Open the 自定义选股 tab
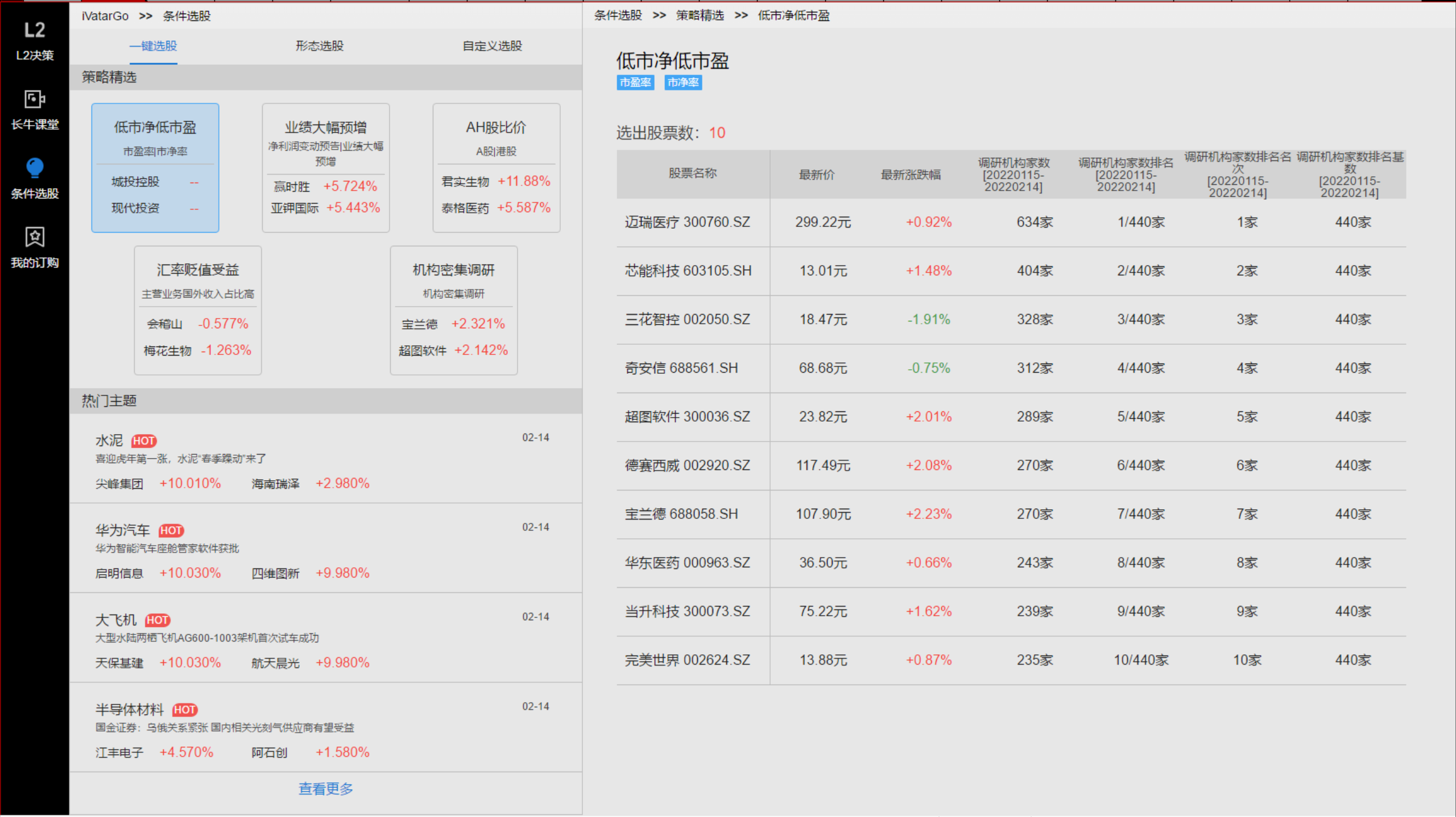Image resolution: width=1456 pixels, height=817 pixels. pos(494,46)
